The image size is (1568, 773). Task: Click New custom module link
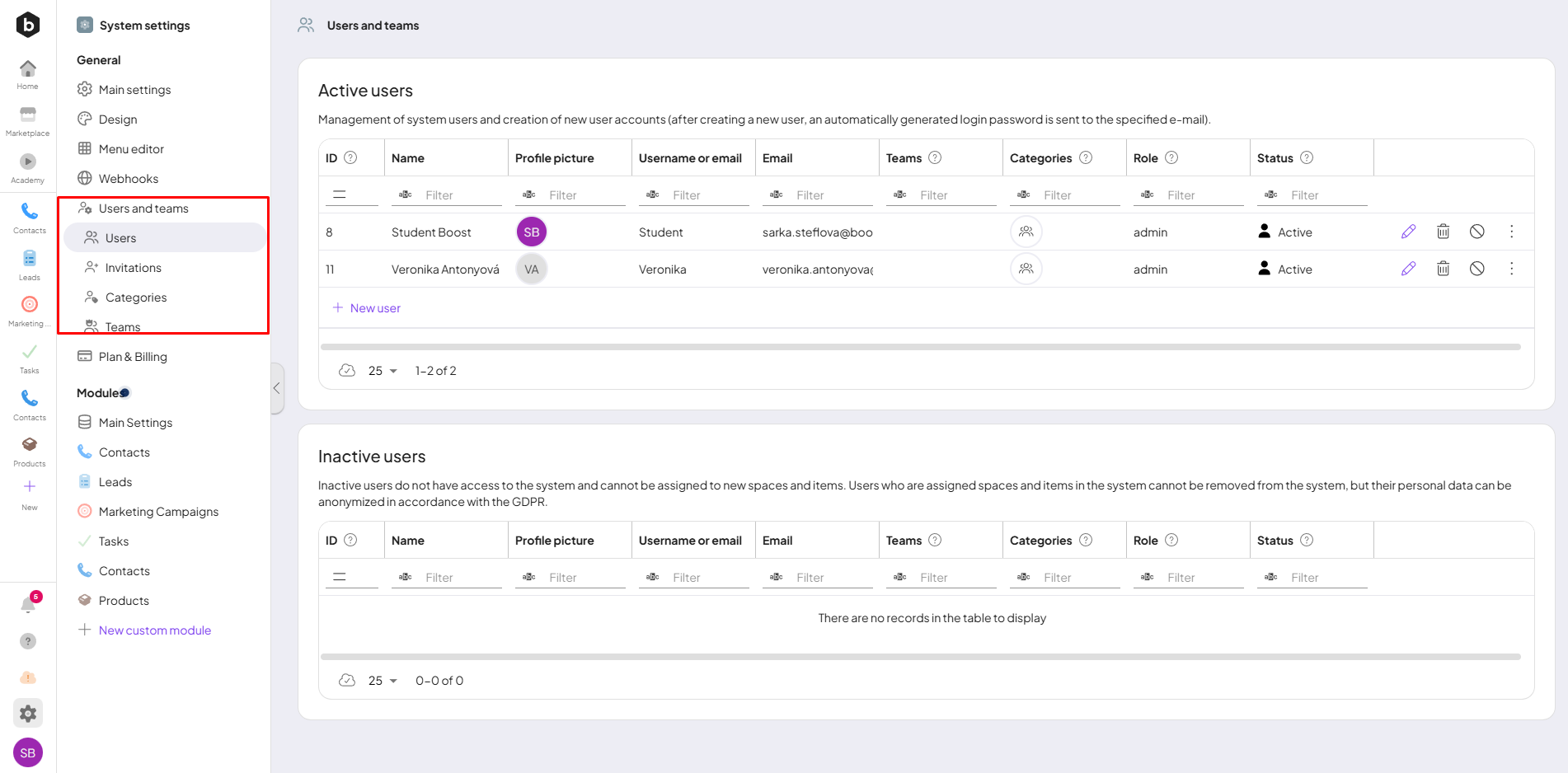coord(154,630)
